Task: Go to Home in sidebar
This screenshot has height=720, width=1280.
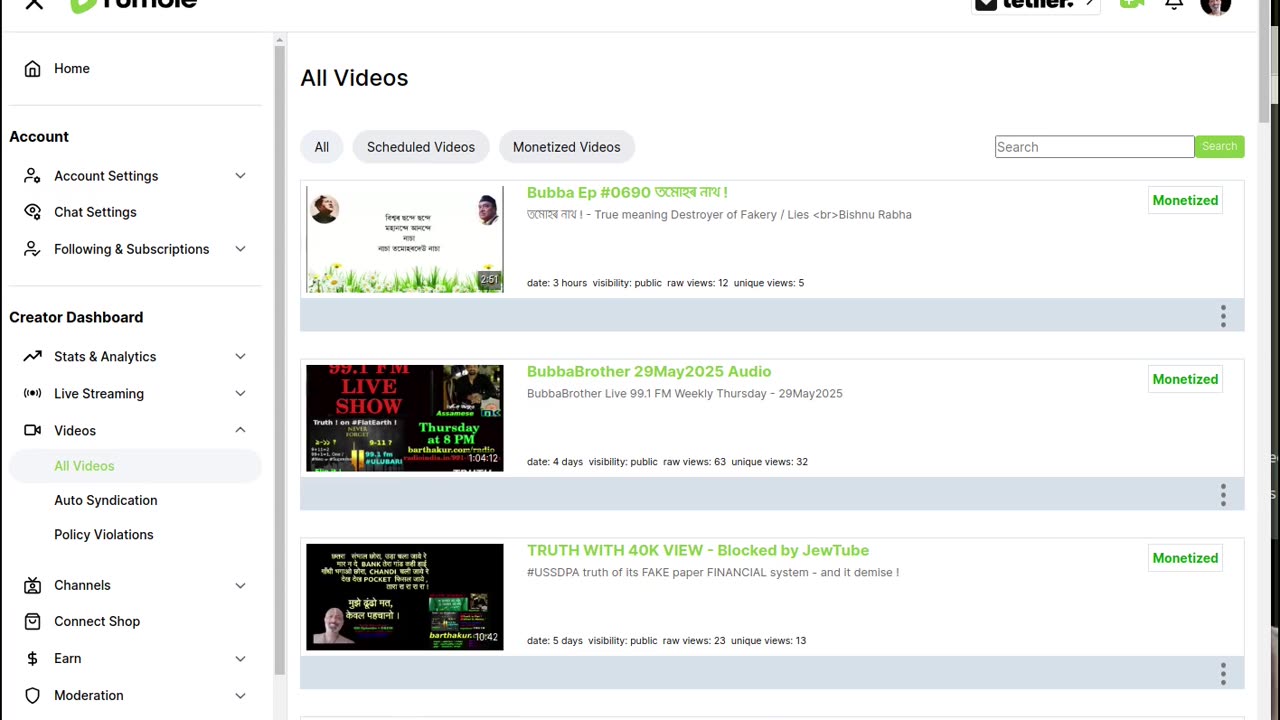Action: click(72, 68)
